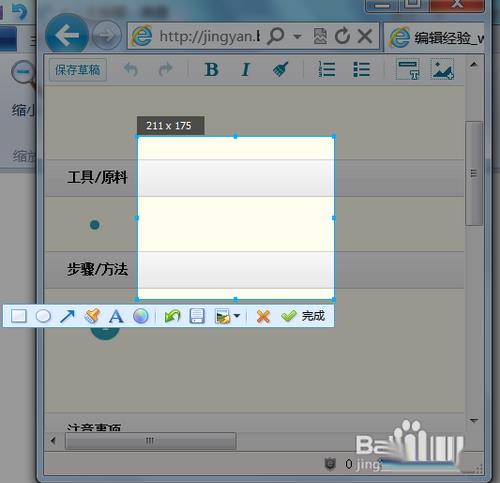Click the 步骤/方法 section heading
The image size is (500, 483).
click(x=97, y=269)
